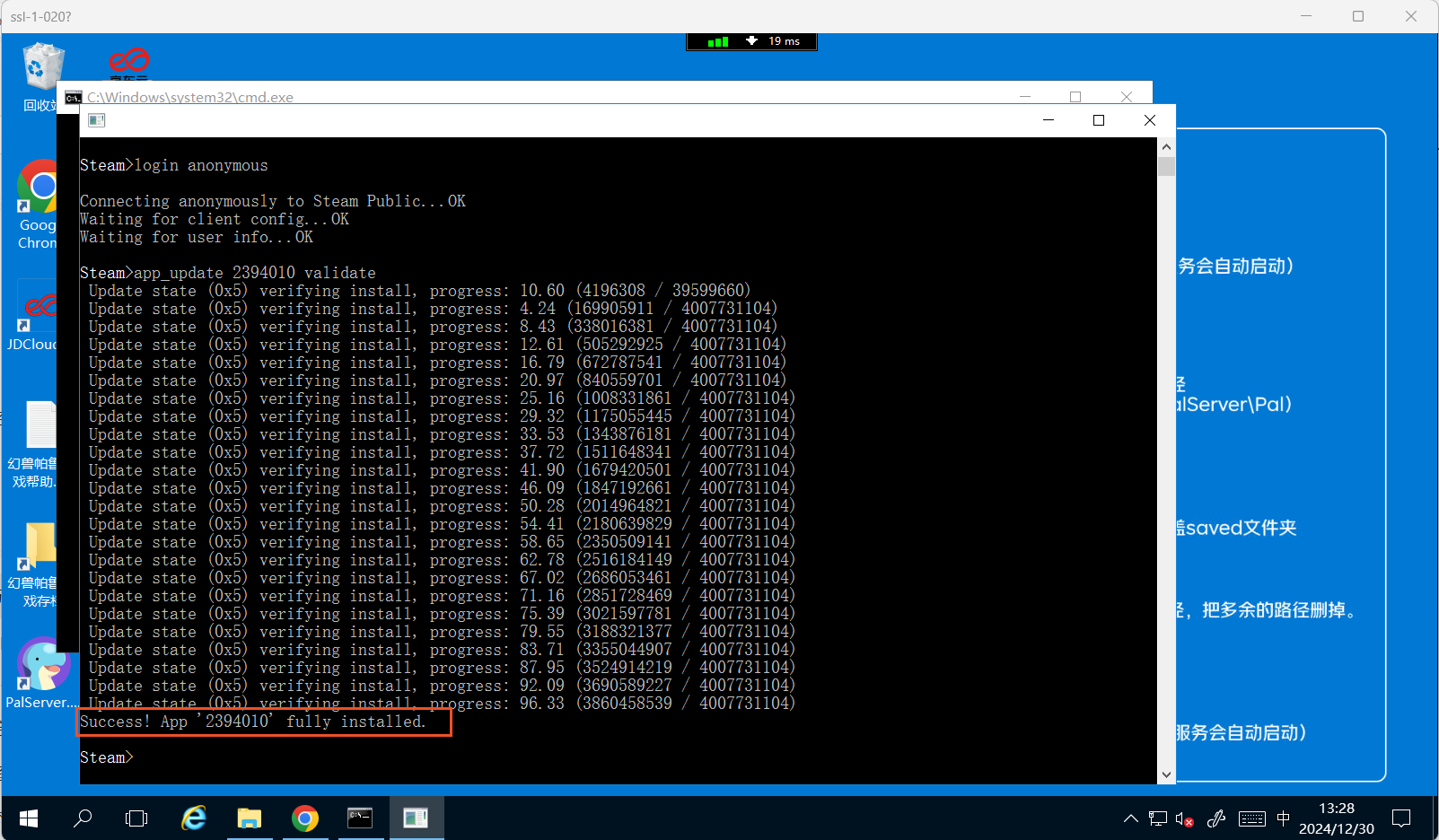Close the front console window
Image resolution: width=1439 pixels, height=840 pixels.
coord(1150,120)
